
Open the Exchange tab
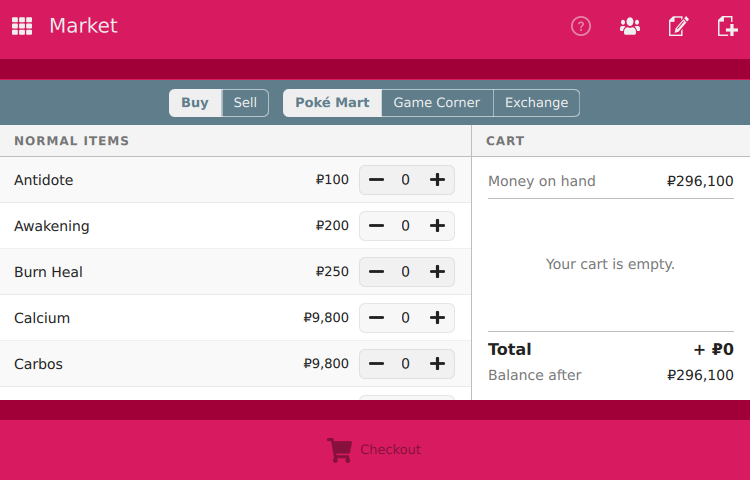(537, 103)
